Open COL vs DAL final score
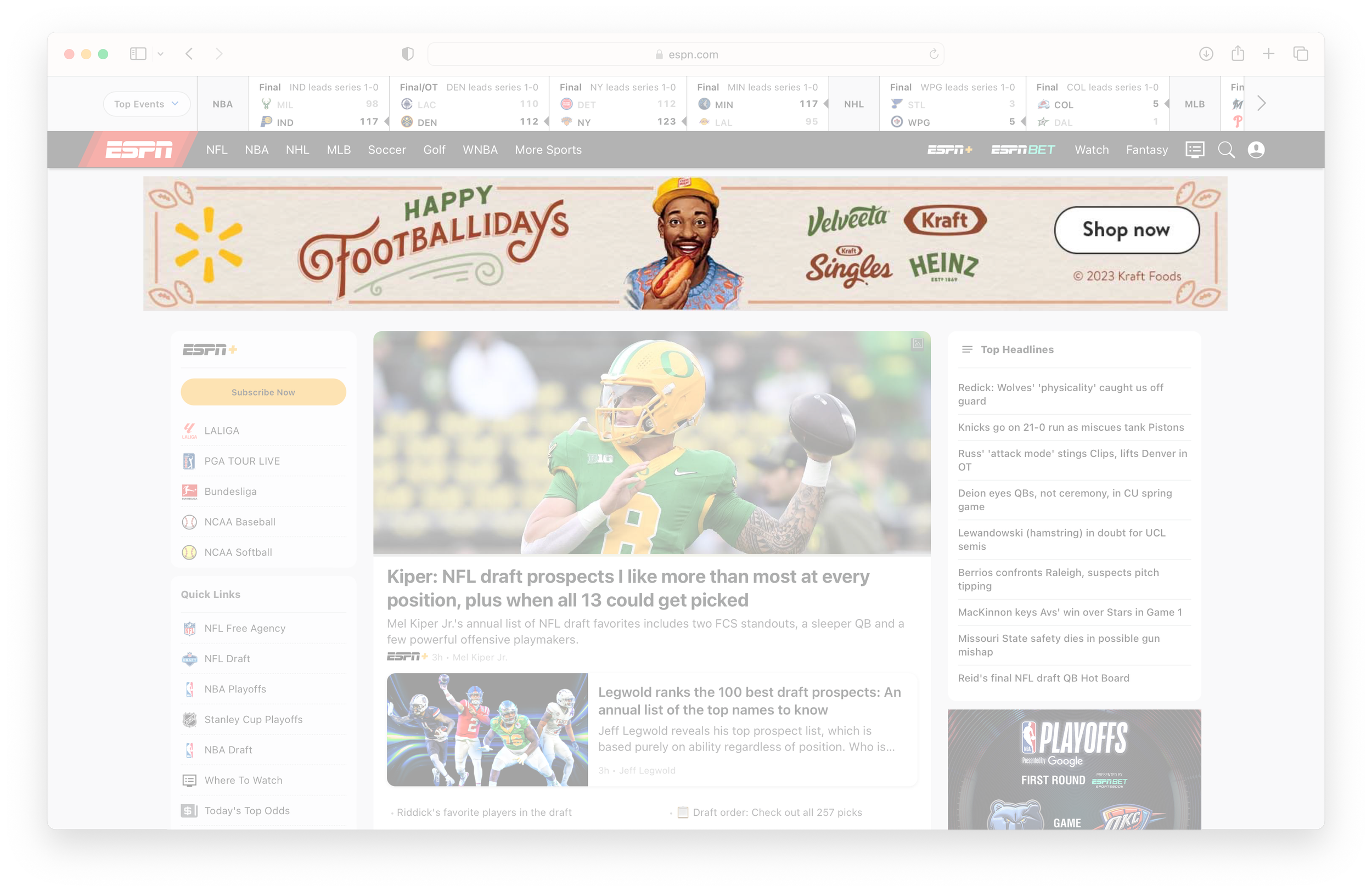This screenshot has width=1372, height=892. [x=1098, y=104]
